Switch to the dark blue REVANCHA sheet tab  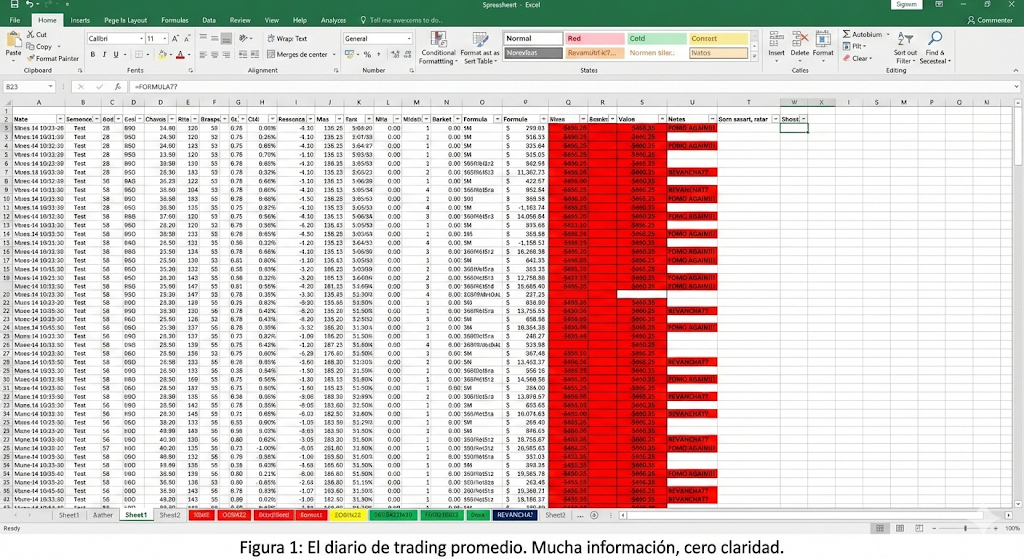pos(516,515)
